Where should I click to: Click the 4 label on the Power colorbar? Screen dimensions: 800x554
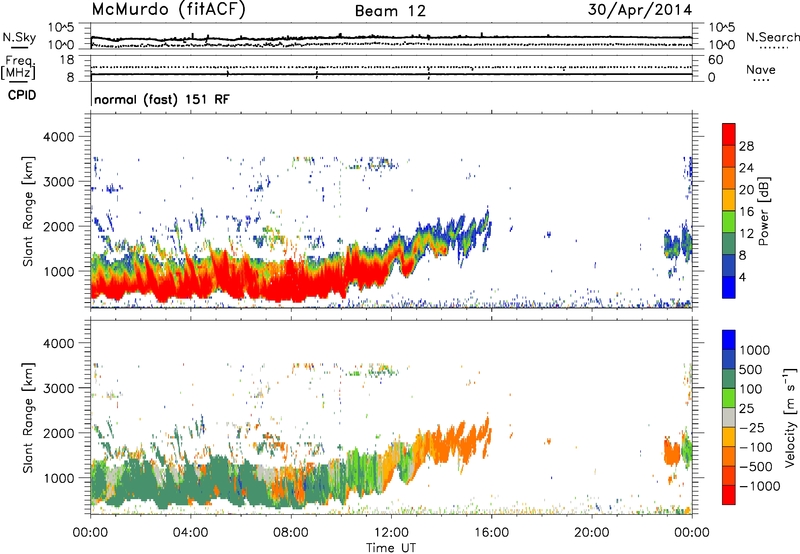[743, 277]
